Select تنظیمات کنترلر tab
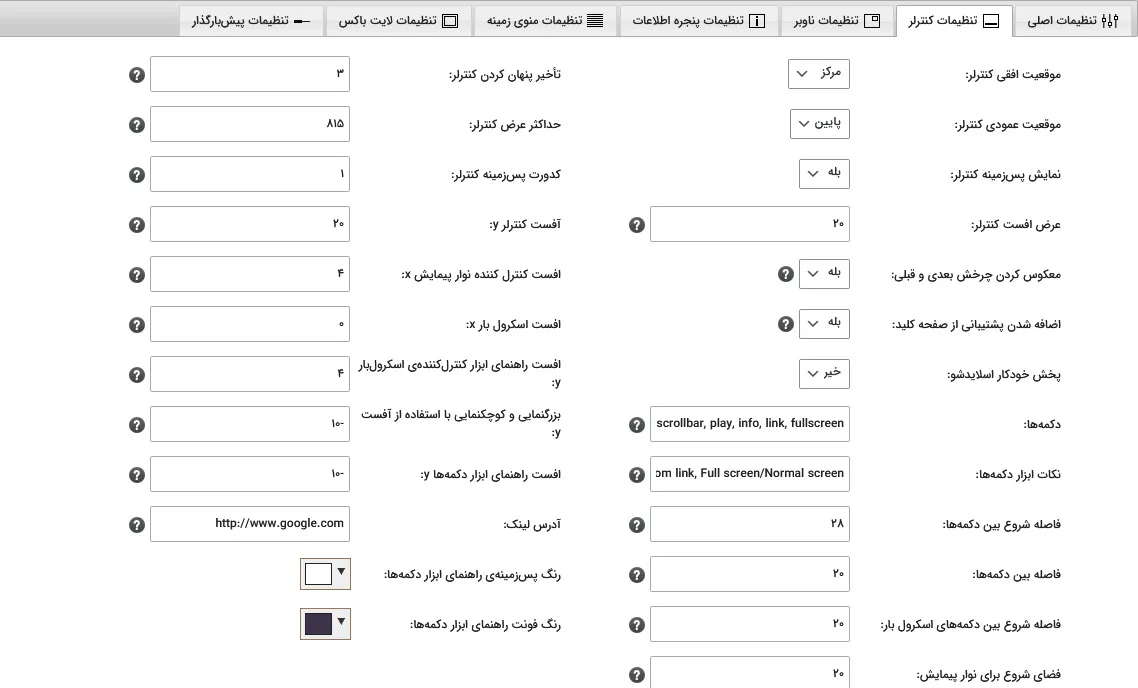Image resolution: width=1138 pixels, height=688 pixels. [x=954, y=20]
